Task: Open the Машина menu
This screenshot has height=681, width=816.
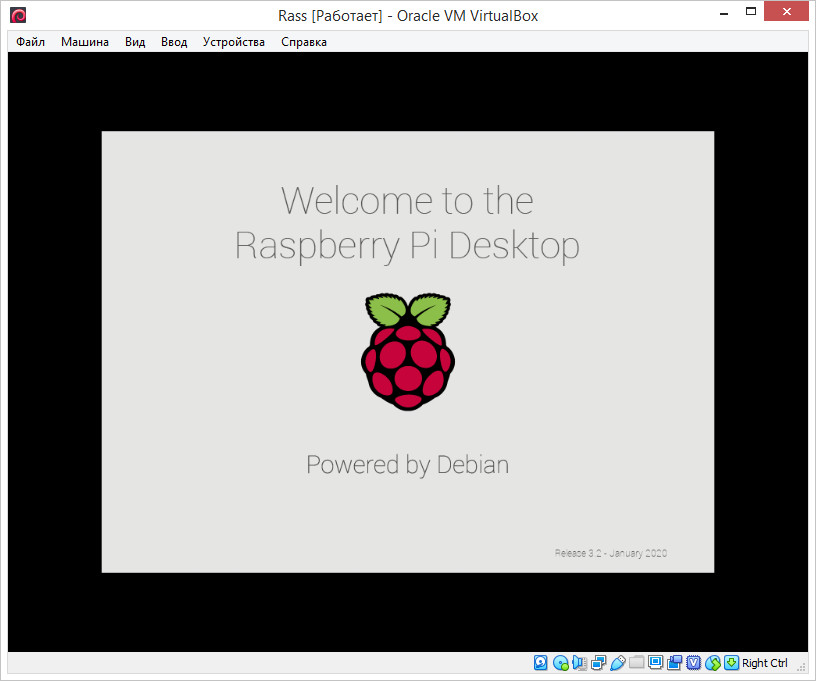Action: pos(85,42)
